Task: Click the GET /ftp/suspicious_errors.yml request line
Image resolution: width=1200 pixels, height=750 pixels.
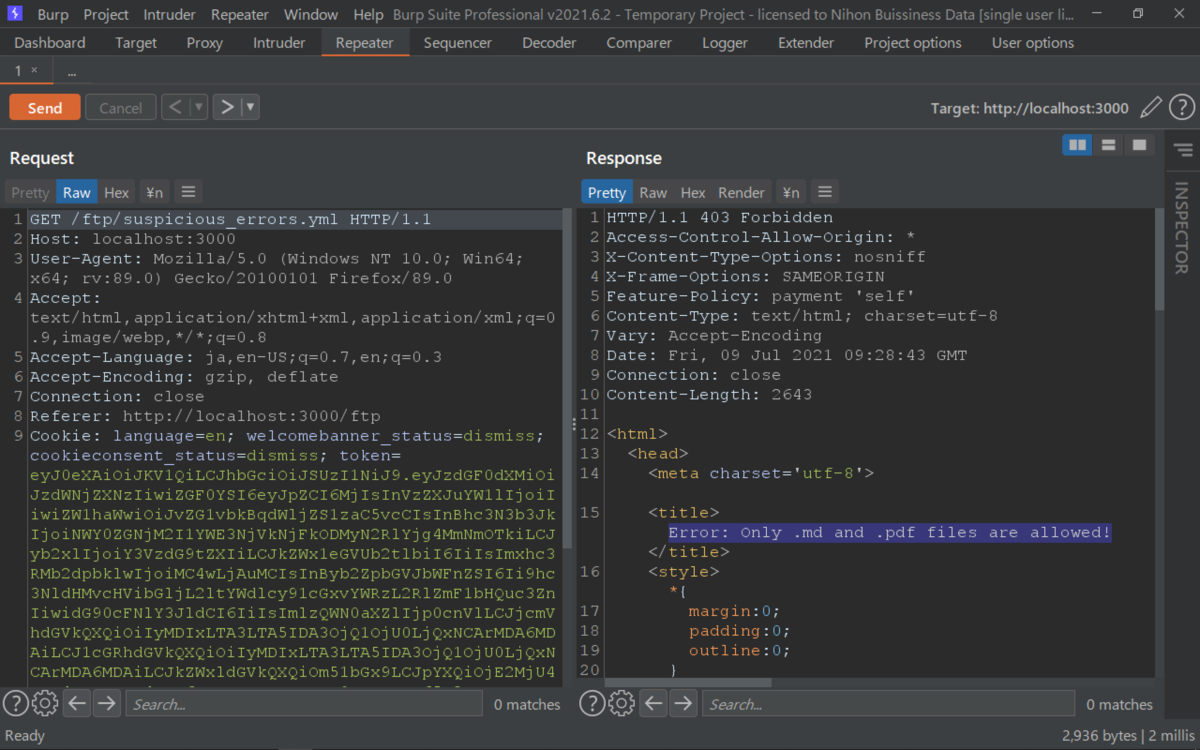Action: pyautogui.click(x=230, y=219)
